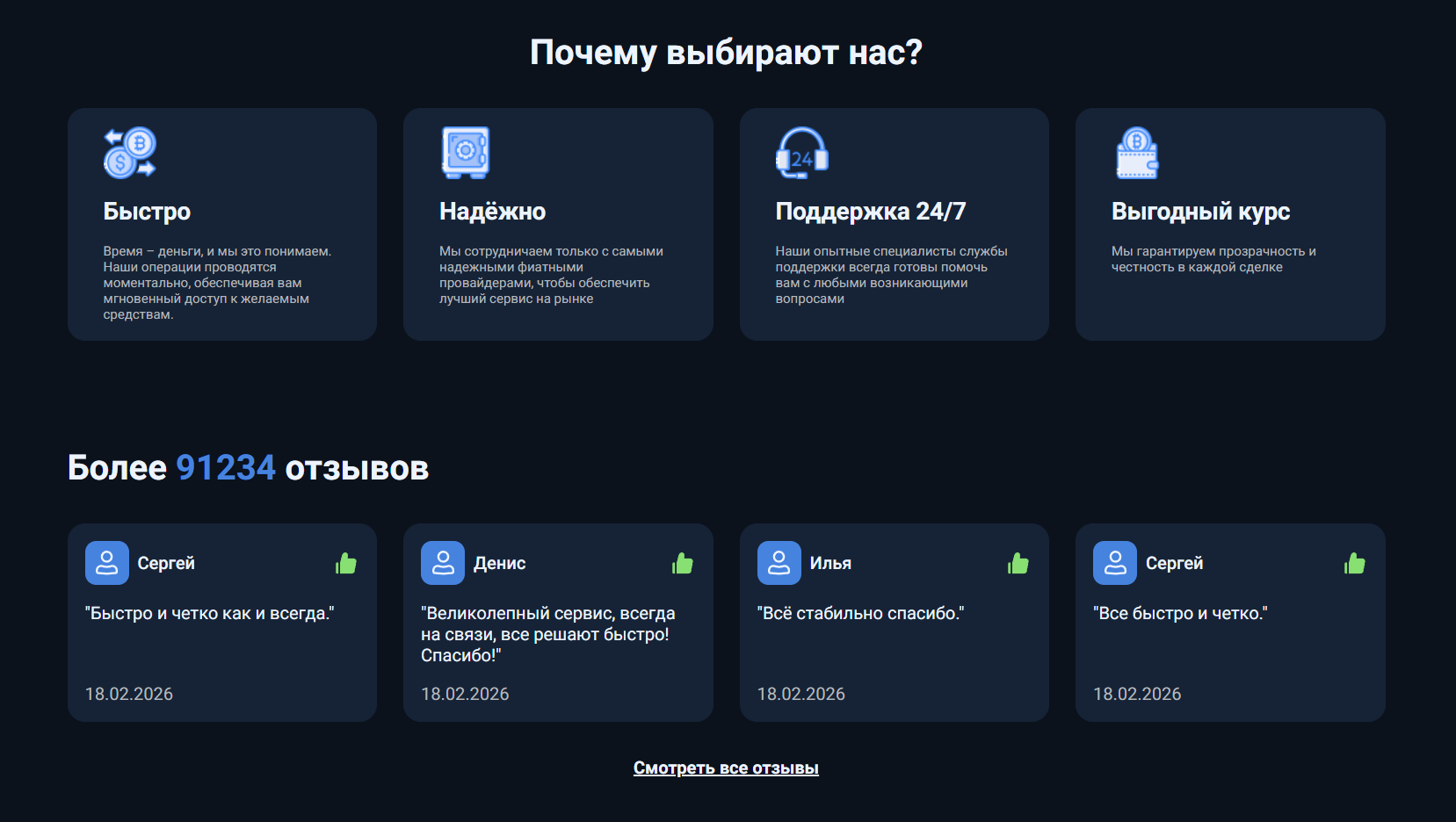
Task: Click the 18.02.2026 date on Илья's review
Action: [800, 694]
